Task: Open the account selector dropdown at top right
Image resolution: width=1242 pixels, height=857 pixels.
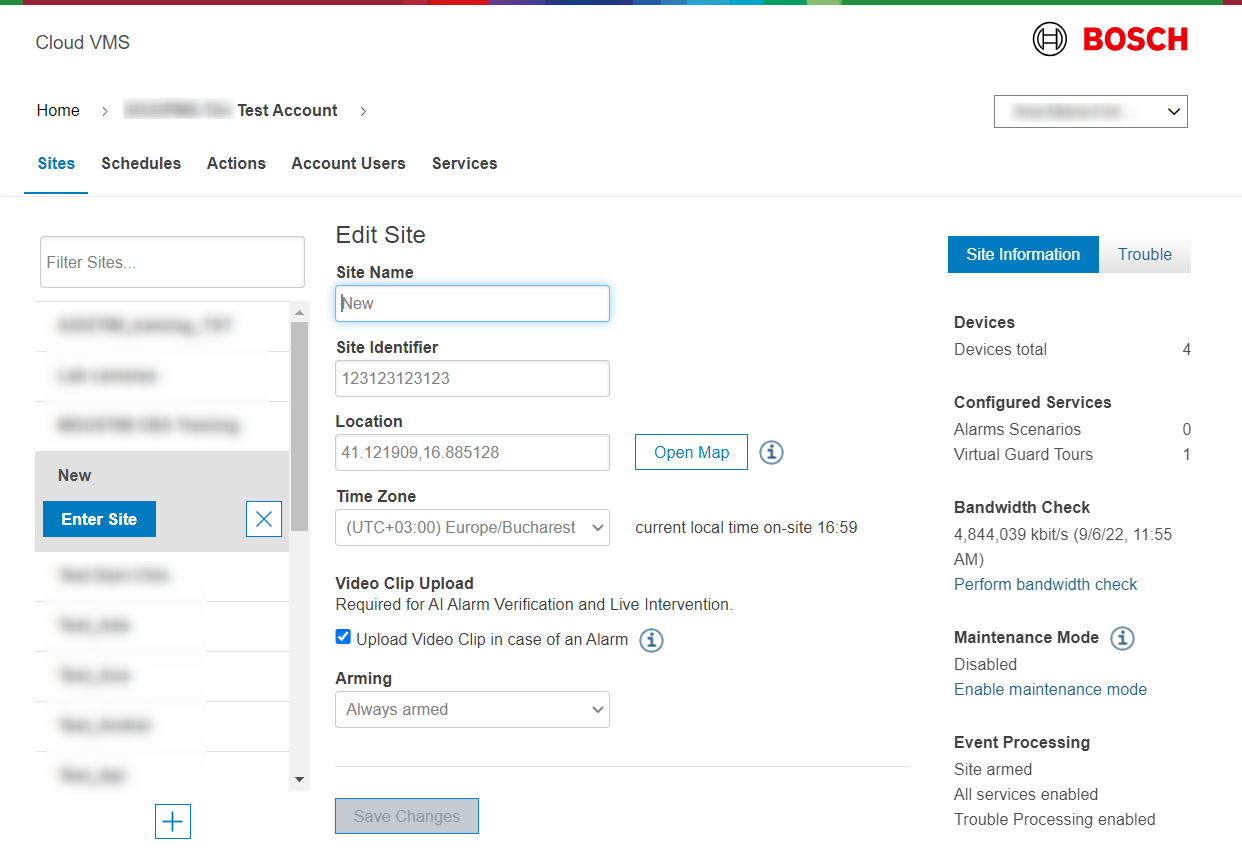Action: pos(1090,112)
